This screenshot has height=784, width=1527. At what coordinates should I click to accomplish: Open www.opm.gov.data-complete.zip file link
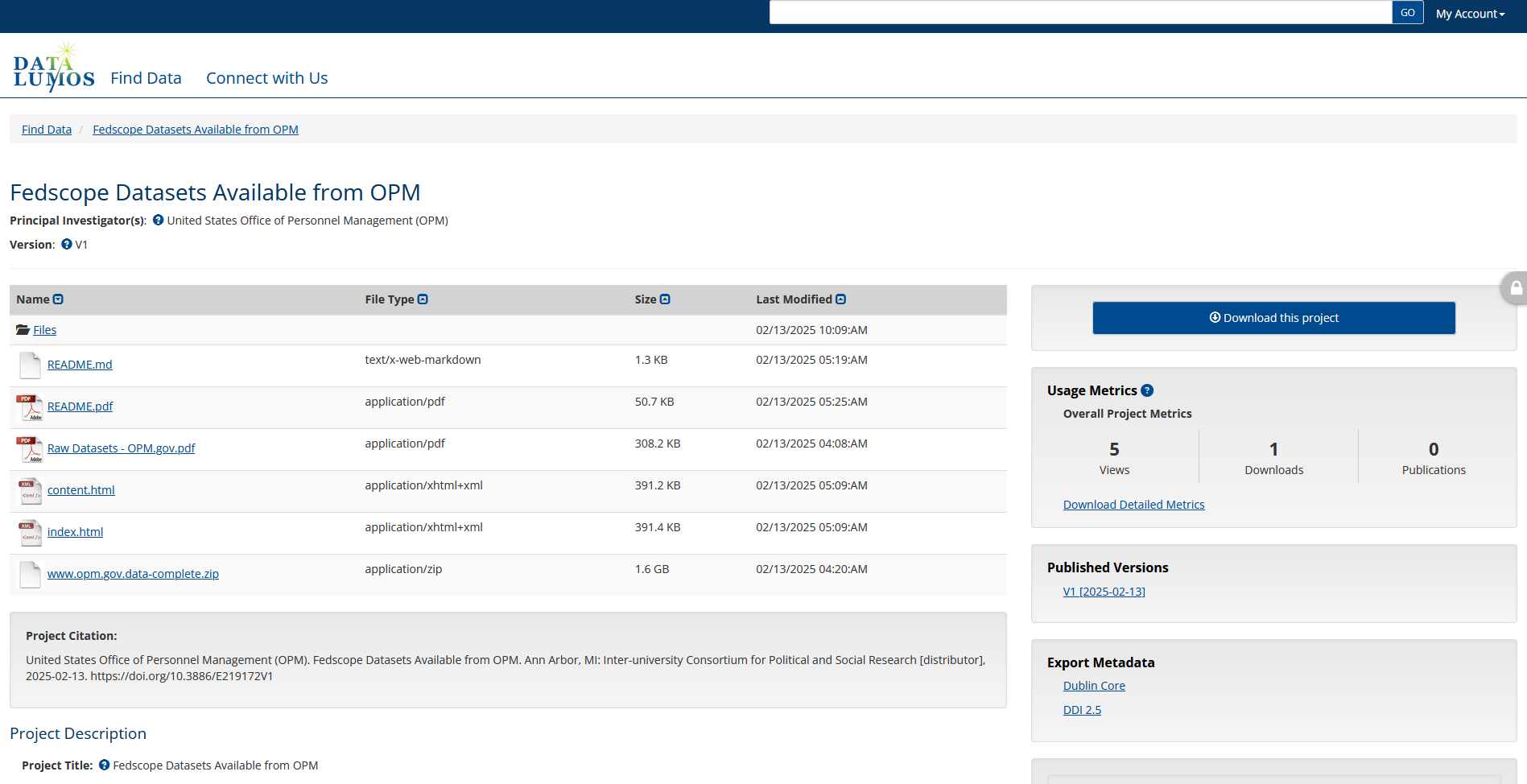click(x=133, y=574)
